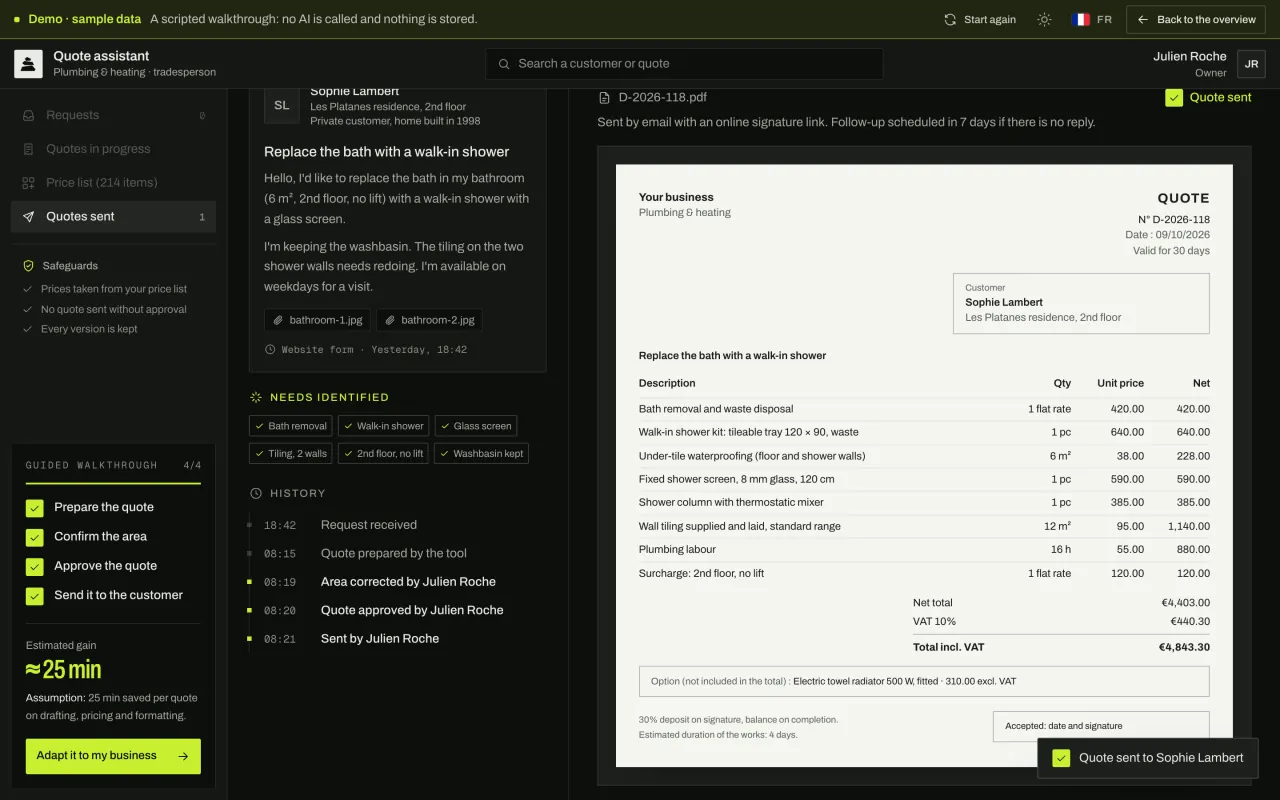Open Quotes in progress

(113, 149)
